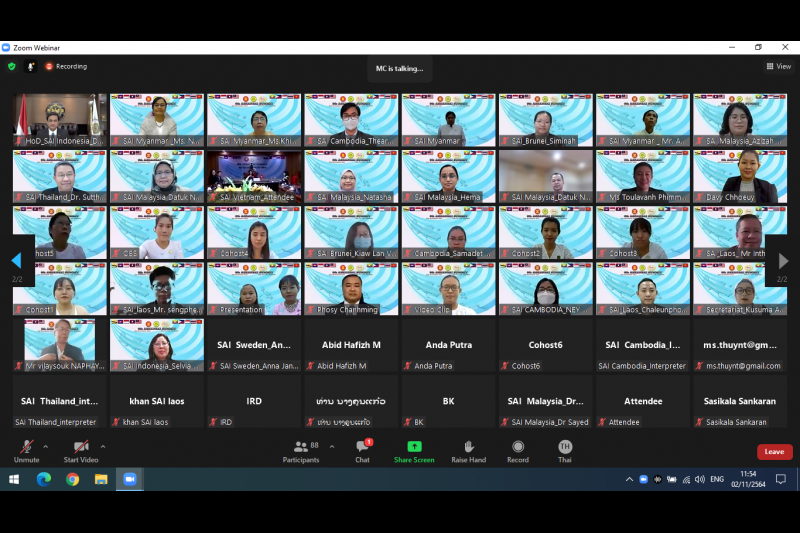
Task: Start recording with the Record icon
Action: point(518,447)
